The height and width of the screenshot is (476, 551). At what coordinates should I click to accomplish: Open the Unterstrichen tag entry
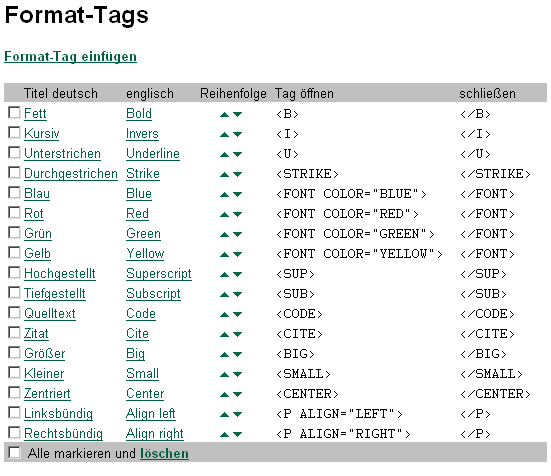63,154
